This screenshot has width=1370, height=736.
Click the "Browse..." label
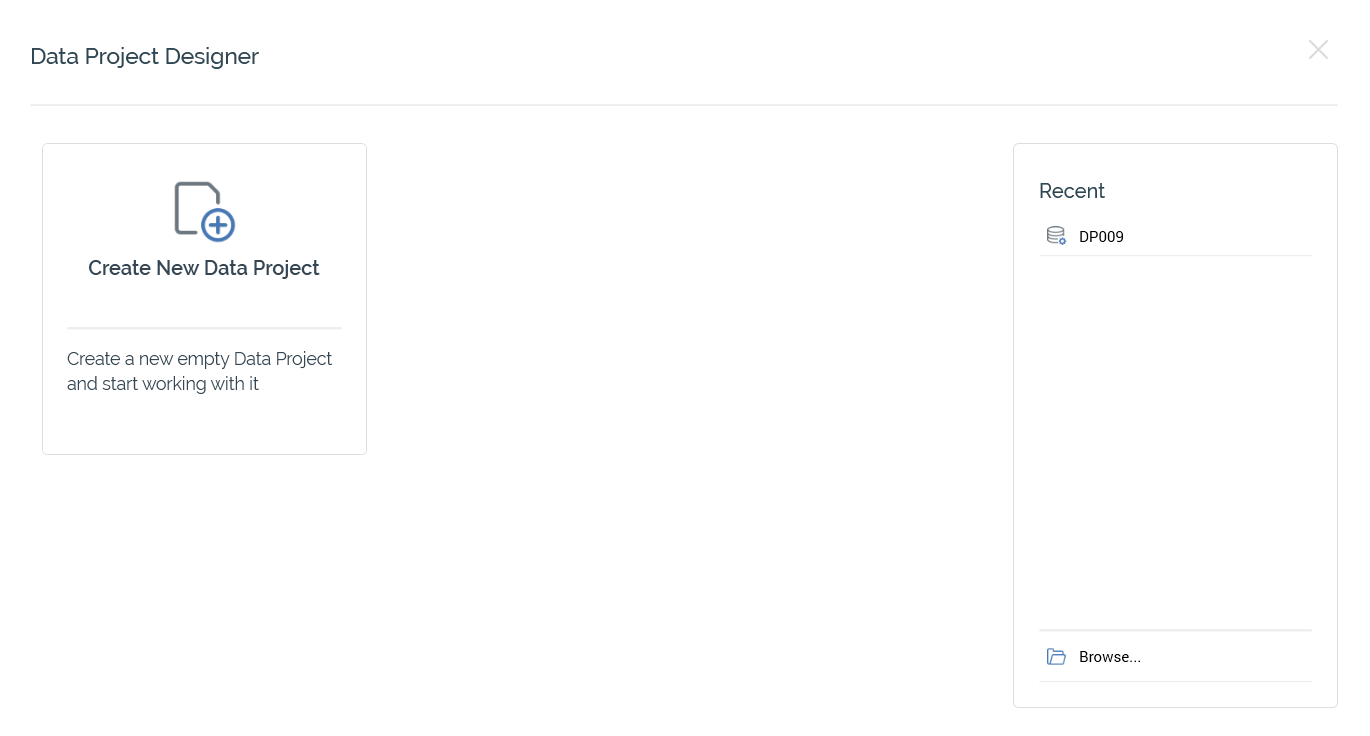tap(1110, 657)
